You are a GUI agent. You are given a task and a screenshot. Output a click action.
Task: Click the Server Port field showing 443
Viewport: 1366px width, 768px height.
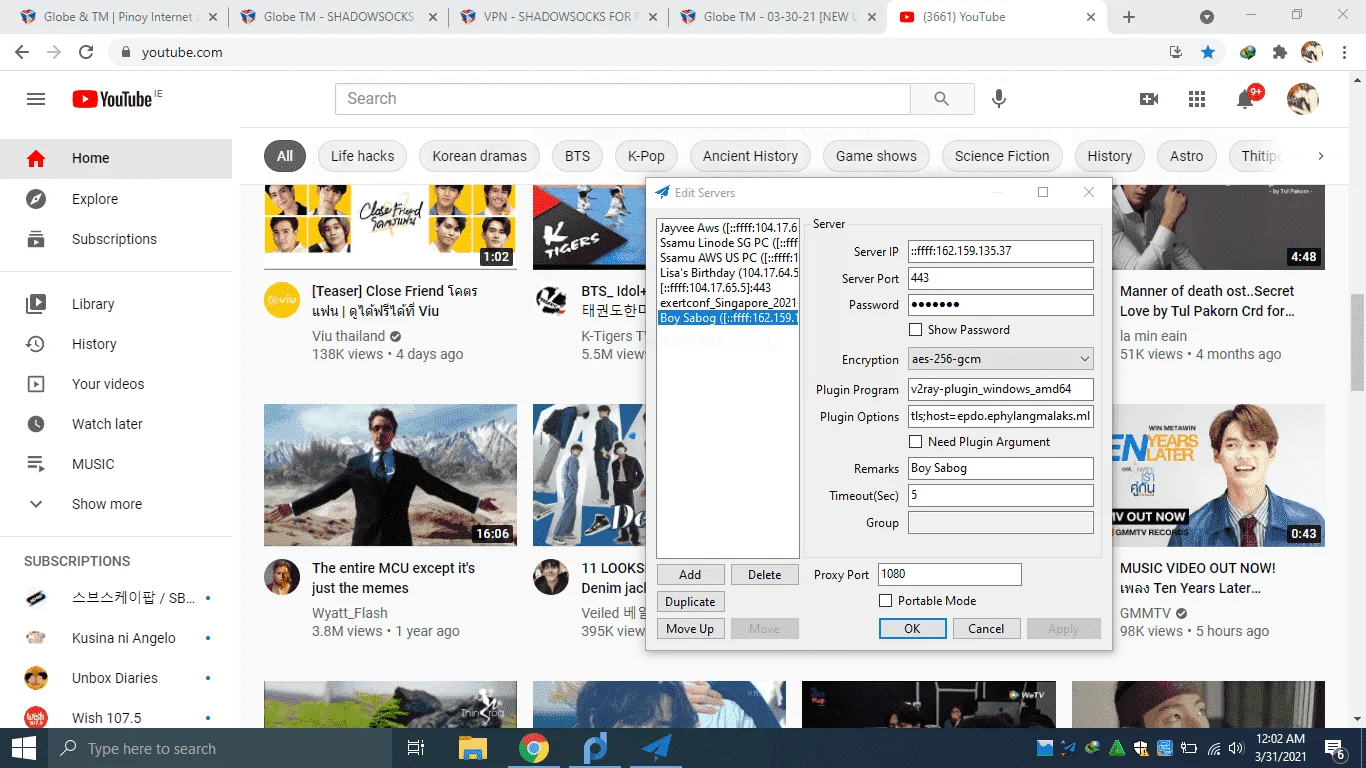pyautogui.click(x=1001, y=278)
